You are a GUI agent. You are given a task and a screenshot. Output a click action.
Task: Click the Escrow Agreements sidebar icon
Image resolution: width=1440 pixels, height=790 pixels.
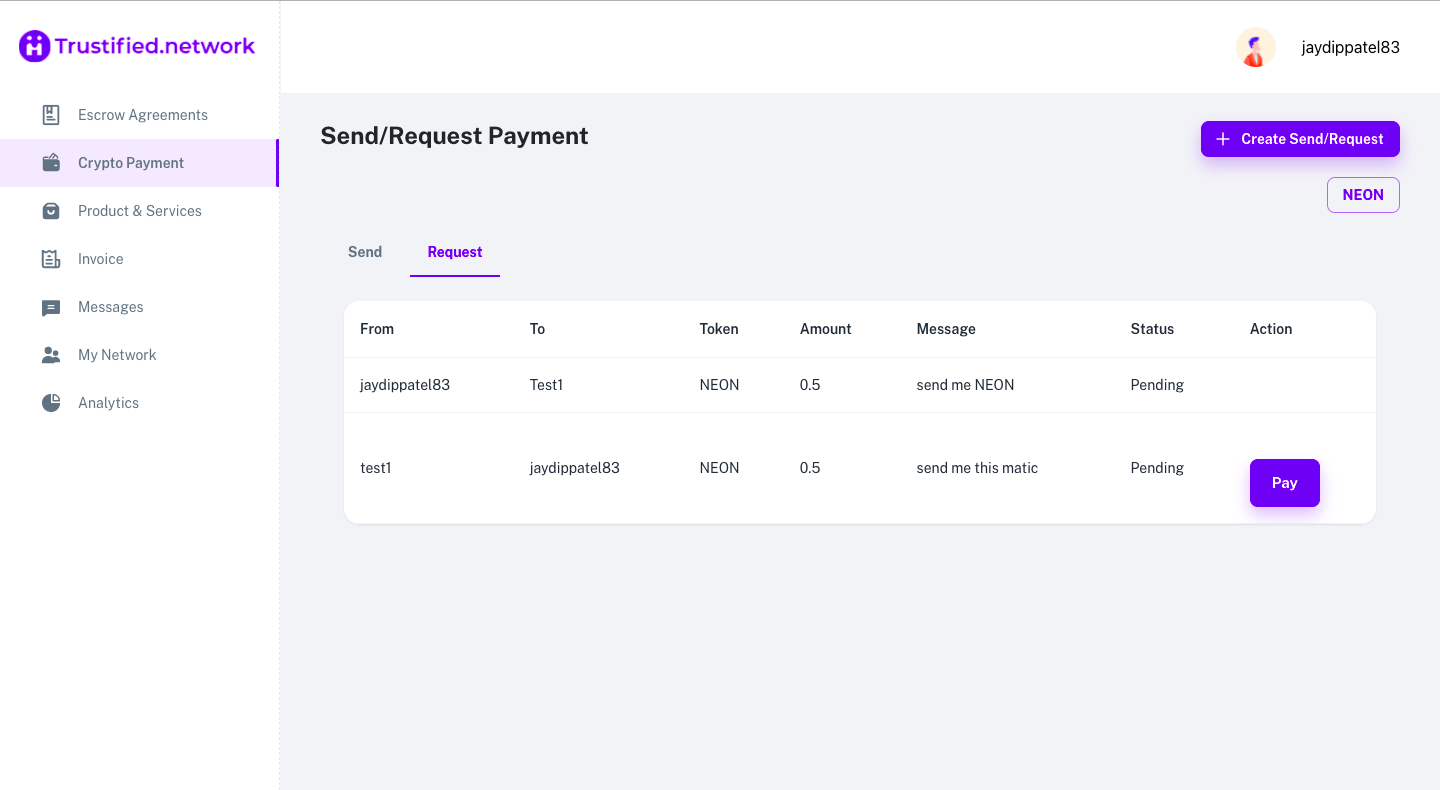tap(51, 115)
